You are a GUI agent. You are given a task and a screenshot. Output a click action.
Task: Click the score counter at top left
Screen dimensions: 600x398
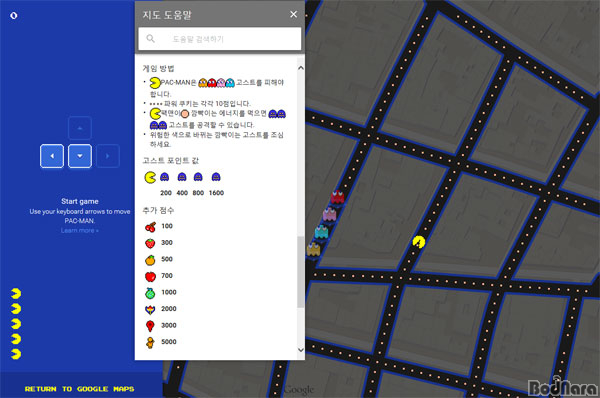pyautogui.click(x=14, y=16)
